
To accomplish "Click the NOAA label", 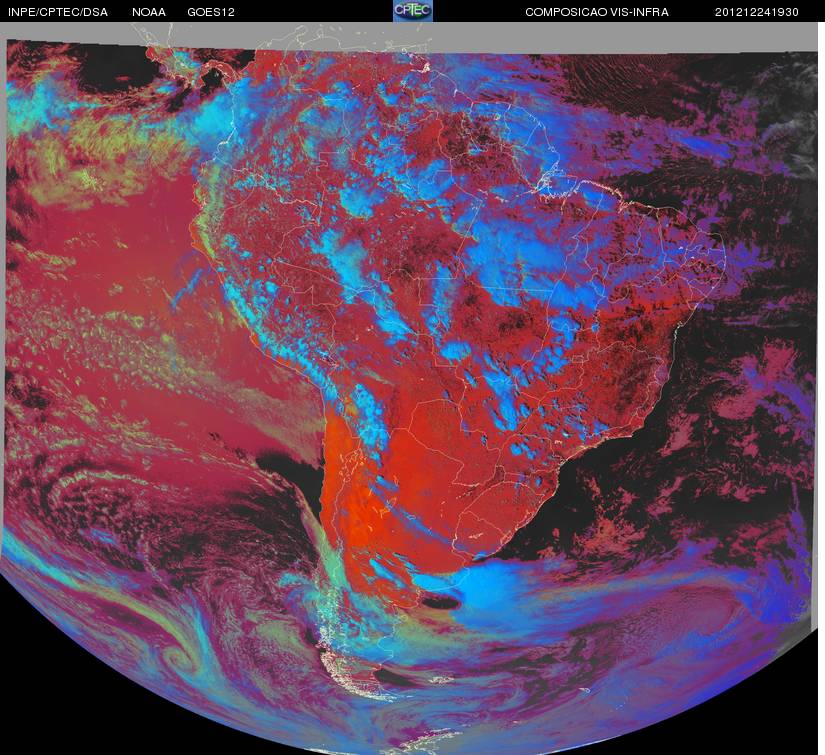I will (149, 12).
